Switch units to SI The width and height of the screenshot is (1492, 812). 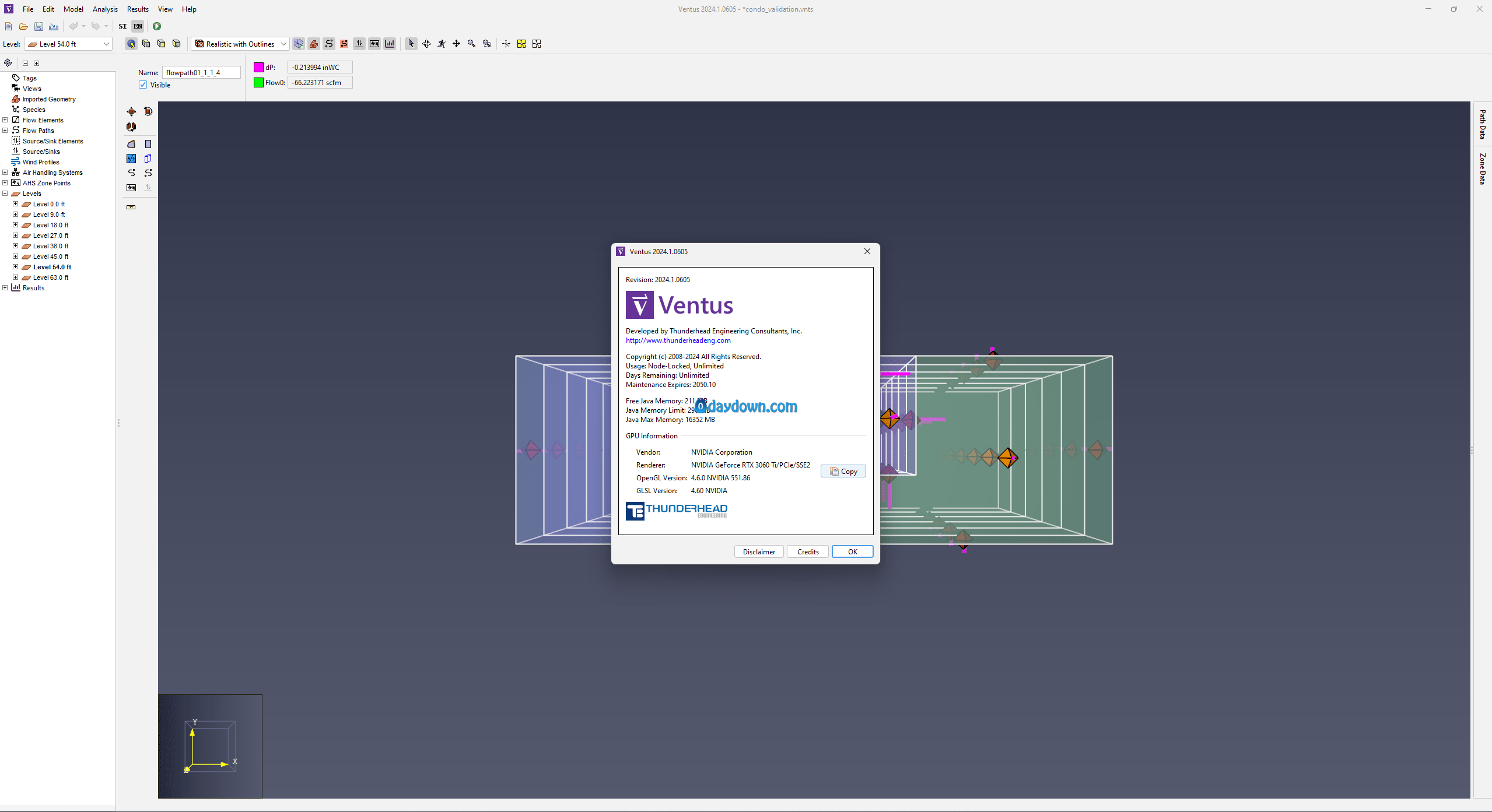(x=122, y=26)
